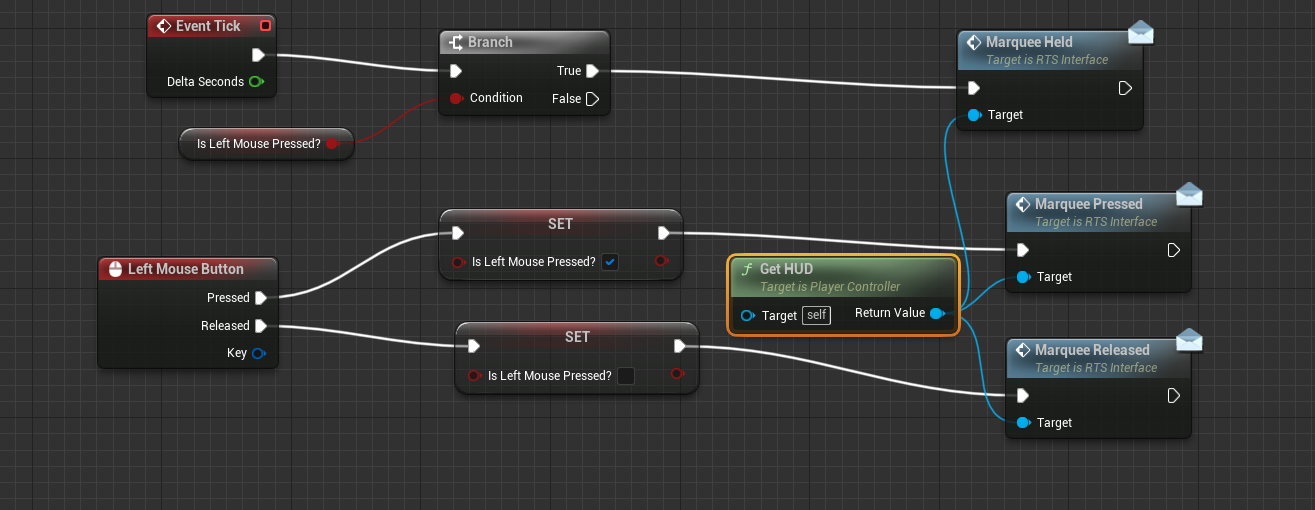Click the Released execution output pin
The image size is (1315, 510).
(x=260, y=326)
